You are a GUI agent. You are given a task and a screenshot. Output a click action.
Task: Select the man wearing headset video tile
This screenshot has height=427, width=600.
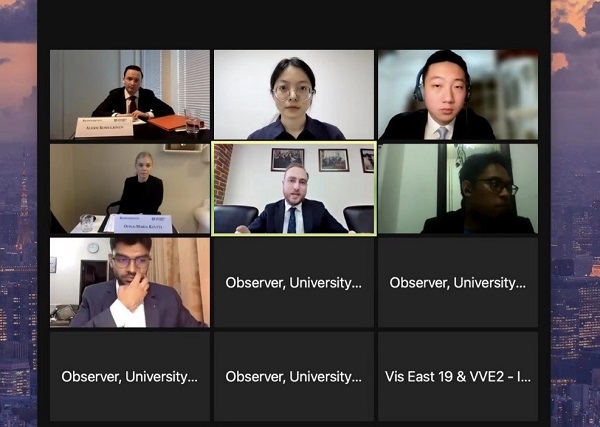pos(458,95)
